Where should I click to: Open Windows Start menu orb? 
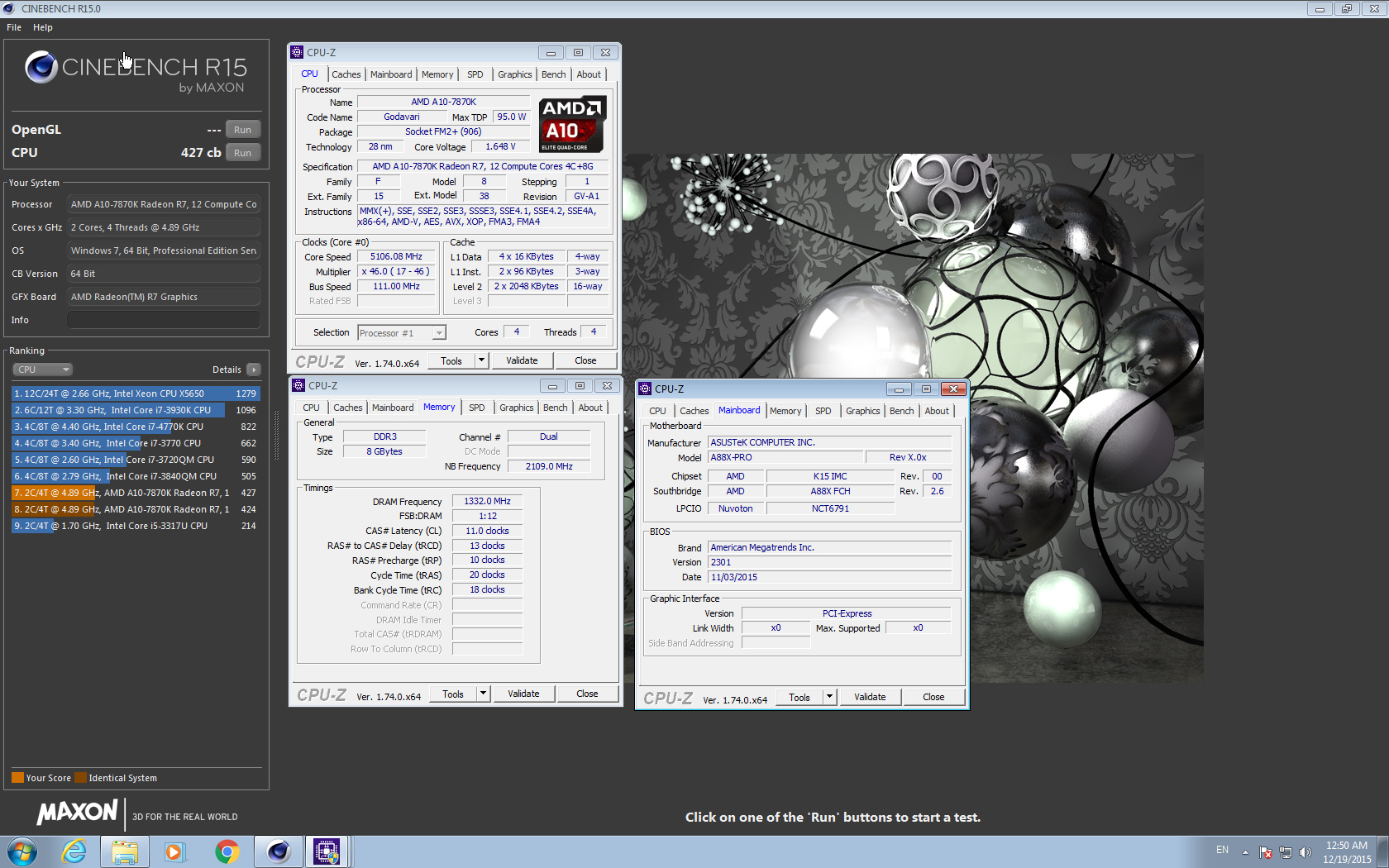(22, 851)
